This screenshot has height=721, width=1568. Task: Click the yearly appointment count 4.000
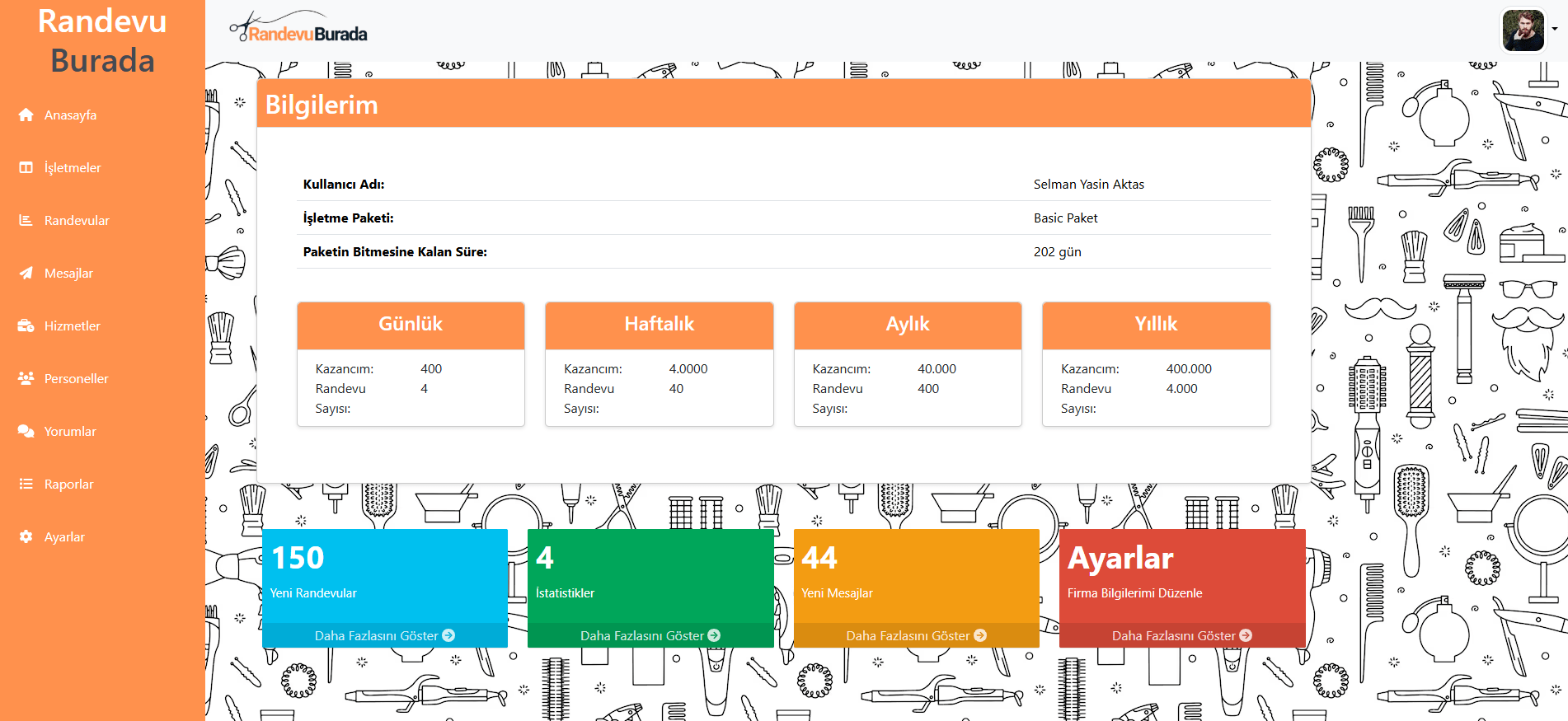(x=1181, y=389)
